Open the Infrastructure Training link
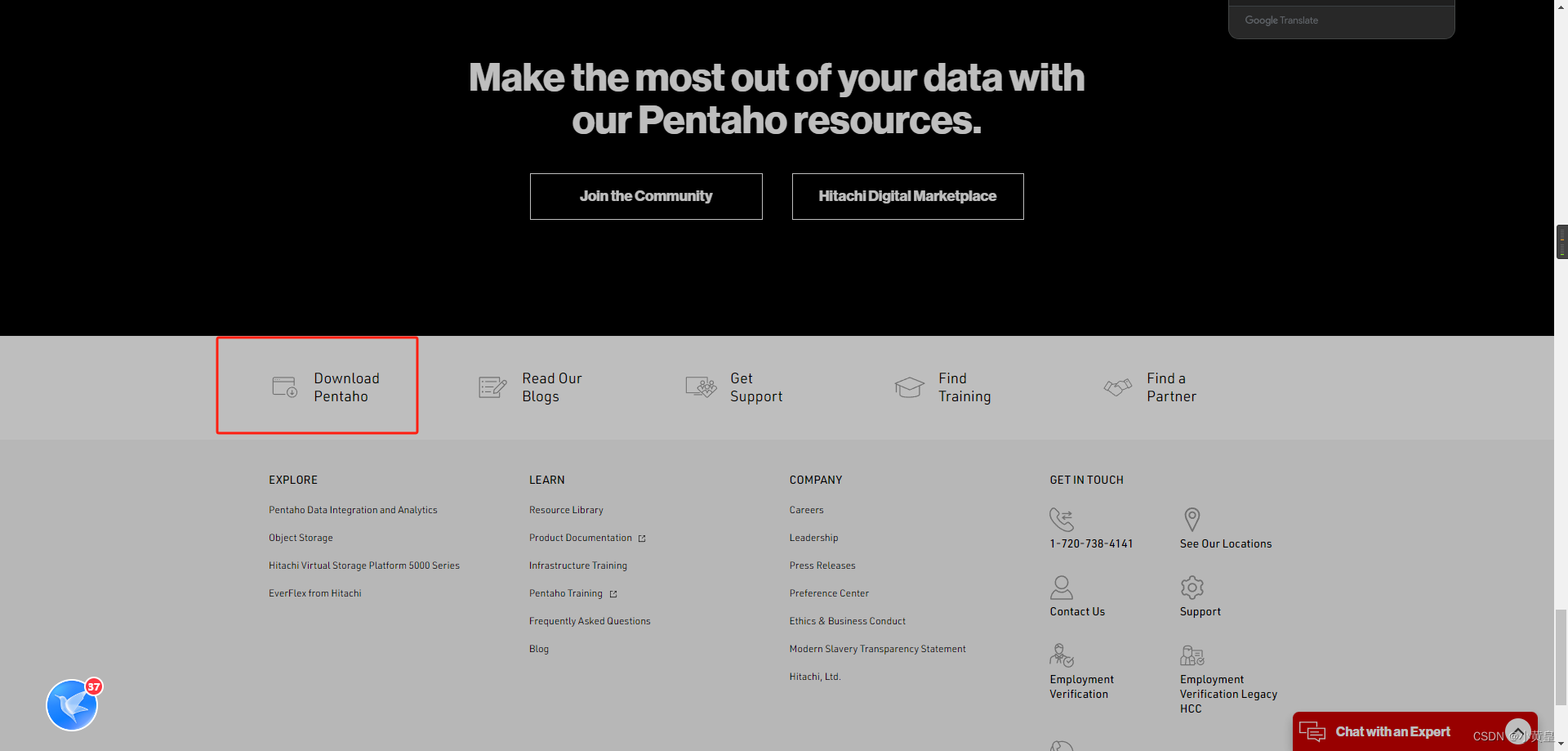The image size is (1568, 751). pyautogui.click(x=578, y=565)
